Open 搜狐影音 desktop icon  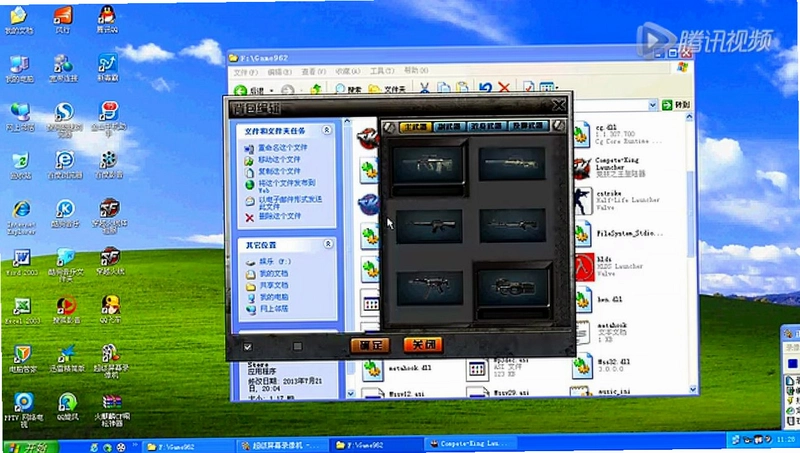(66, 310)
